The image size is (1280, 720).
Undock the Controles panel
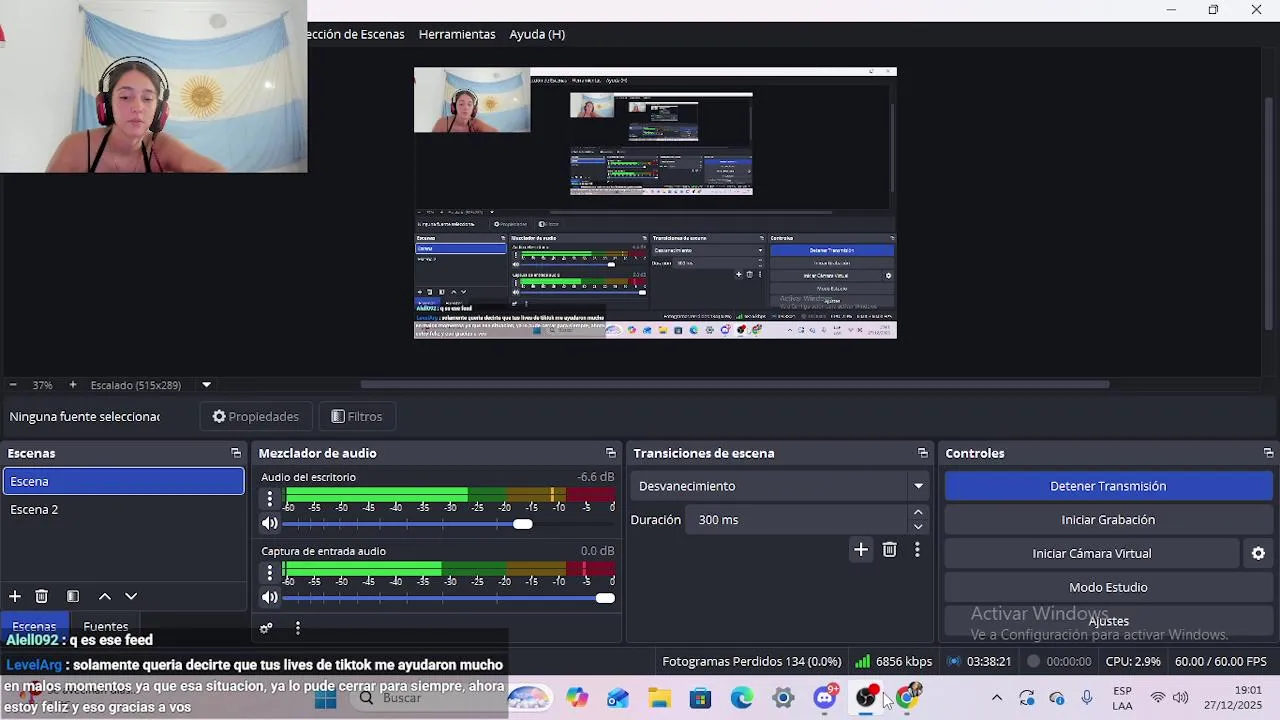1268,453
